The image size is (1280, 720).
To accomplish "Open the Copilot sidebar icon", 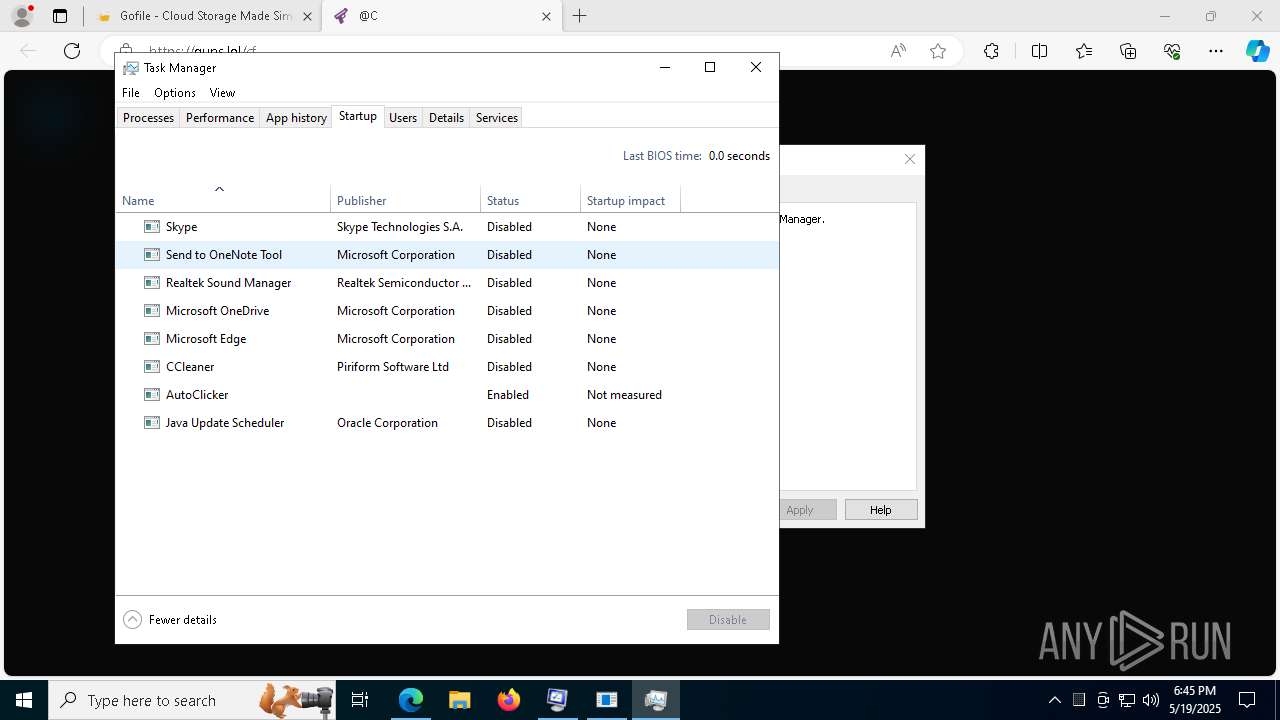I will coord(1257,51).
